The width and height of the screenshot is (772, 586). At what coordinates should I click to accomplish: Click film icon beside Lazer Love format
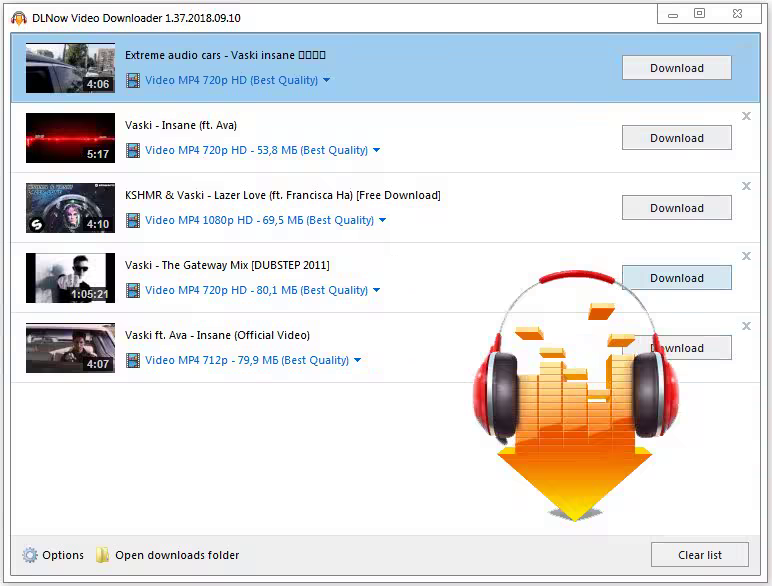133,220
